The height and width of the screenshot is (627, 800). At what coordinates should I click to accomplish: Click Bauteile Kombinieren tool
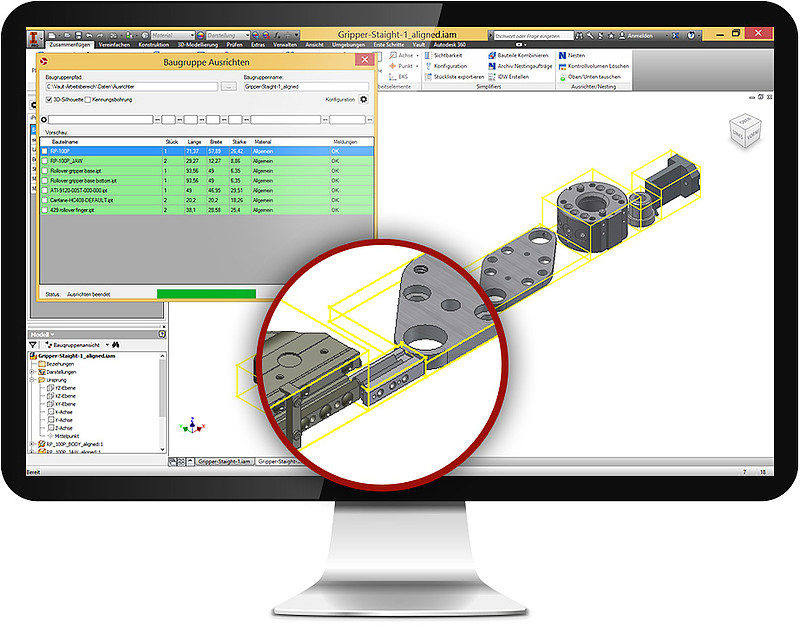pos(518,55)
